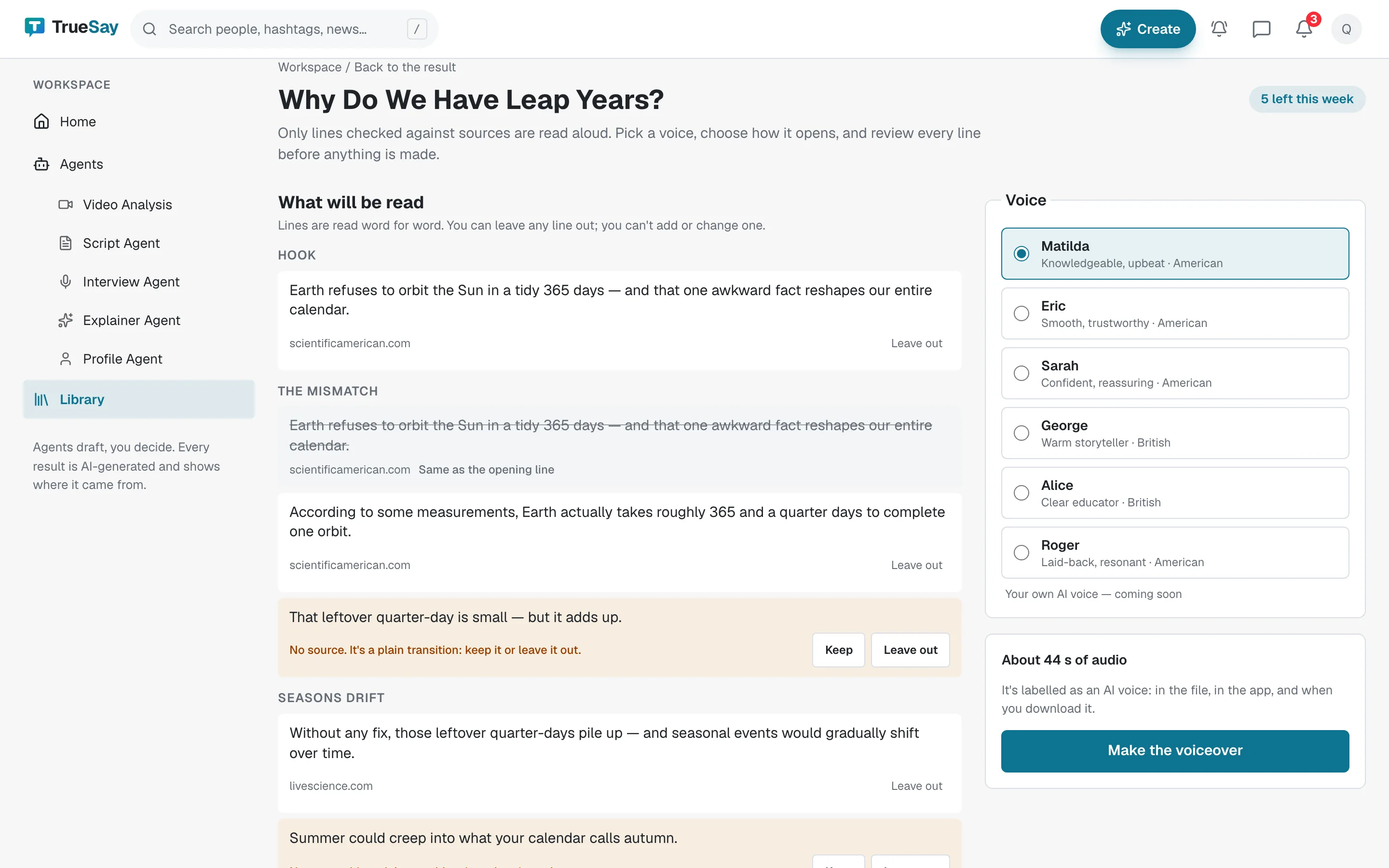Screen dimensions: 1389x868
Task: Click the search magnifier icon
Action: pos(149,29)
